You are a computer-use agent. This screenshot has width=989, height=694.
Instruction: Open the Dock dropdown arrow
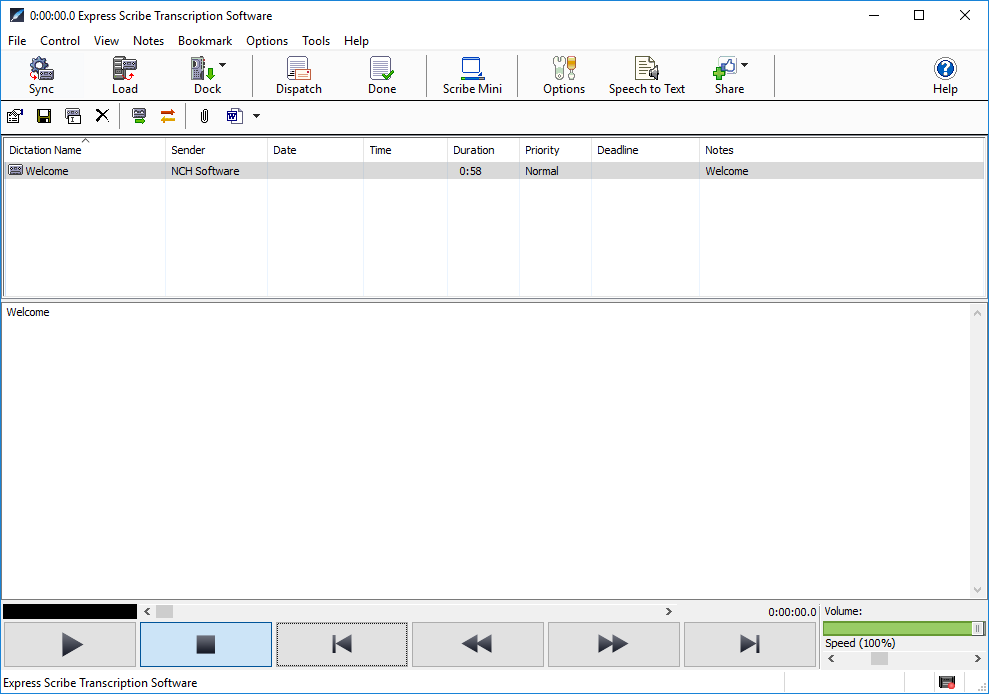coord(222,63)
